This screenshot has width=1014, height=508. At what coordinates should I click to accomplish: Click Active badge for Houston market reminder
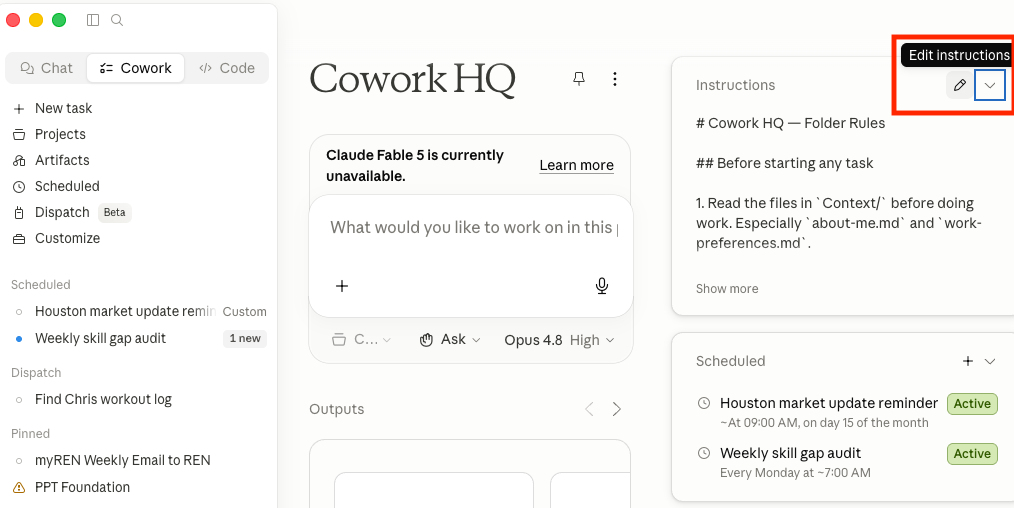tap(972, 404)
